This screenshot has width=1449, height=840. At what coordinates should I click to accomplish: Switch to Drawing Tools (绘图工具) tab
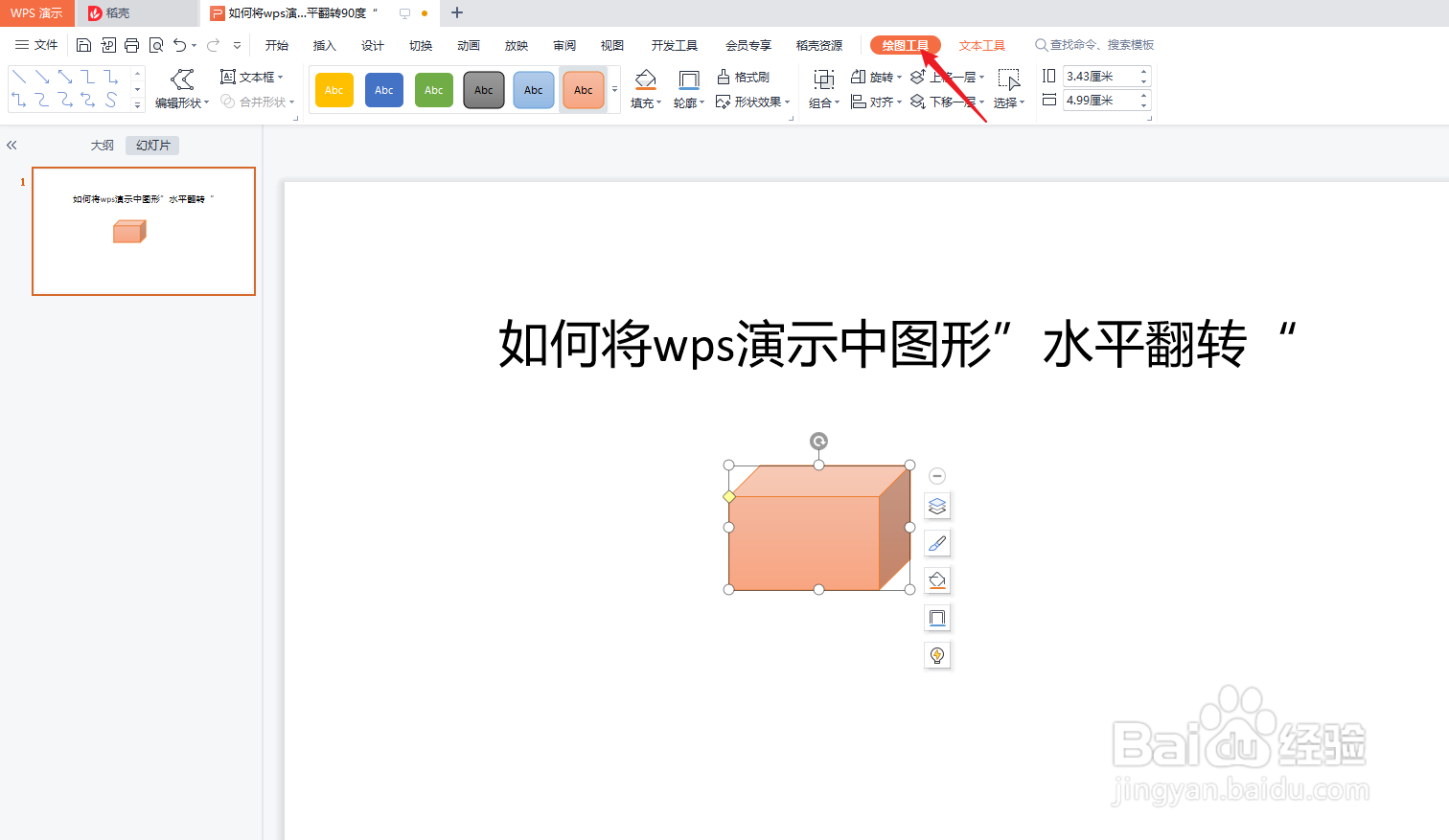point(906,45)
